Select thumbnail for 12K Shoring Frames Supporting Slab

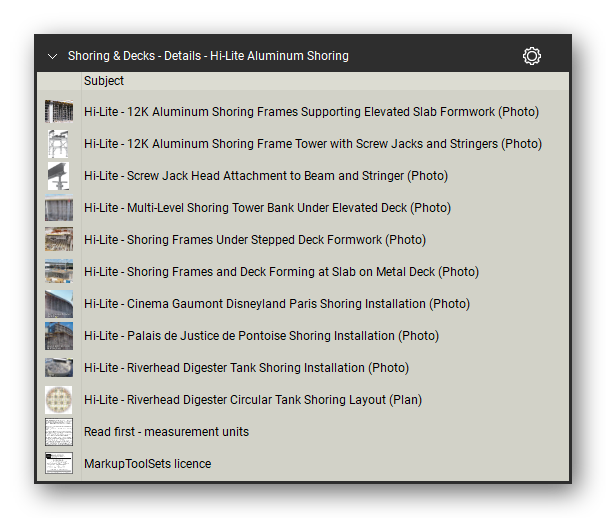tap(59, 111)
